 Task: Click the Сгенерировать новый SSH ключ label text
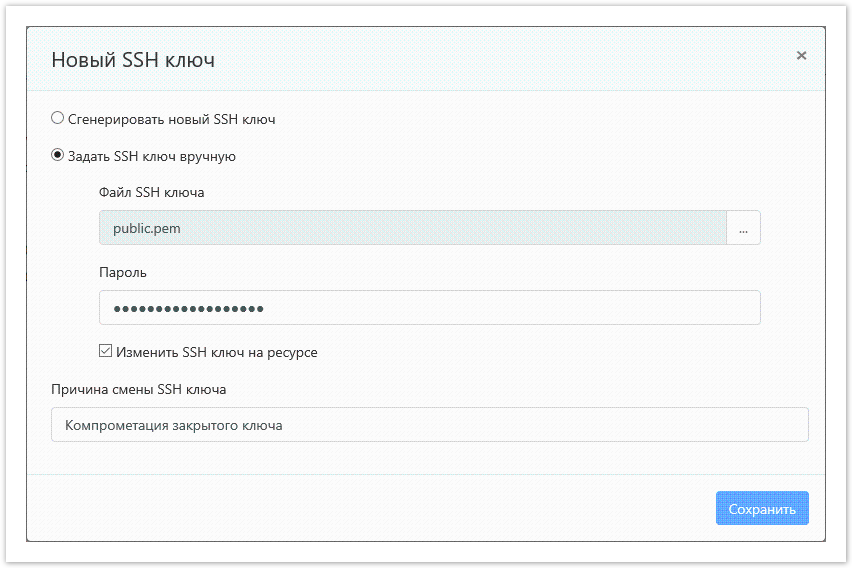(x=171, y=119)
